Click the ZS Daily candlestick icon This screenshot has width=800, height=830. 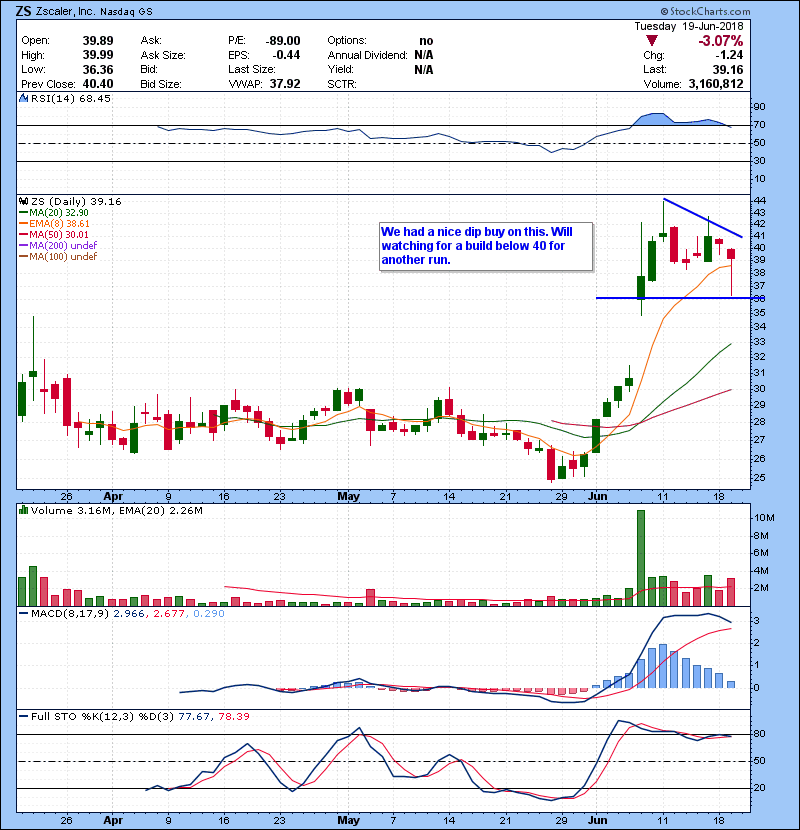click(23, 201)
